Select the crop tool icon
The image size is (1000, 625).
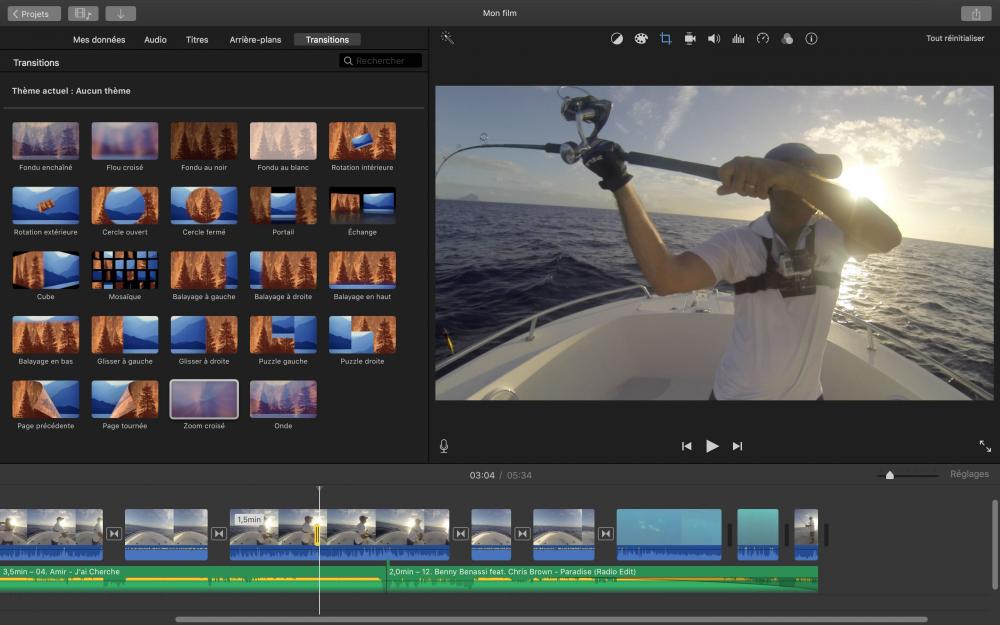665,39
